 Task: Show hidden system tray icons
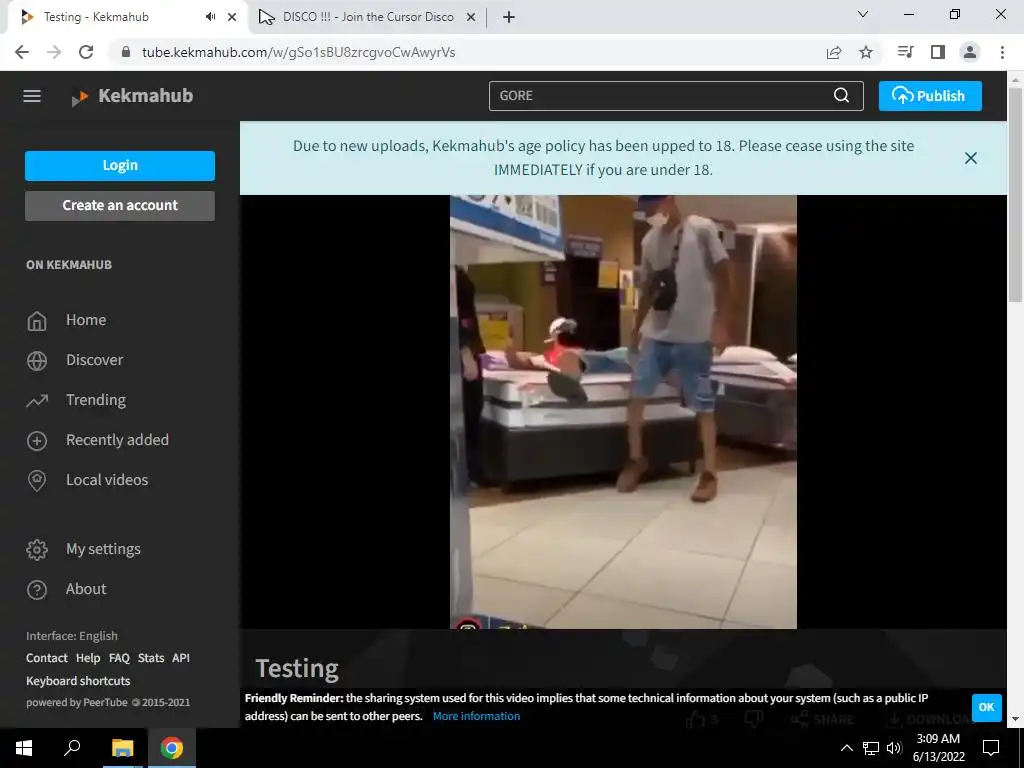click(846, 748)
